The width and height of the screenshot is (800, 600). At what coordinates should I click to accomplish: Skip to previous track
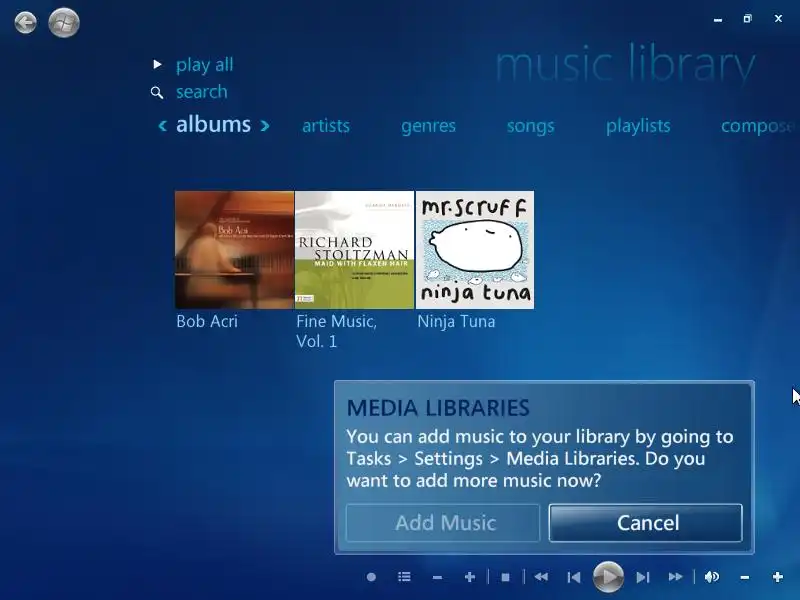pos(574,578)
